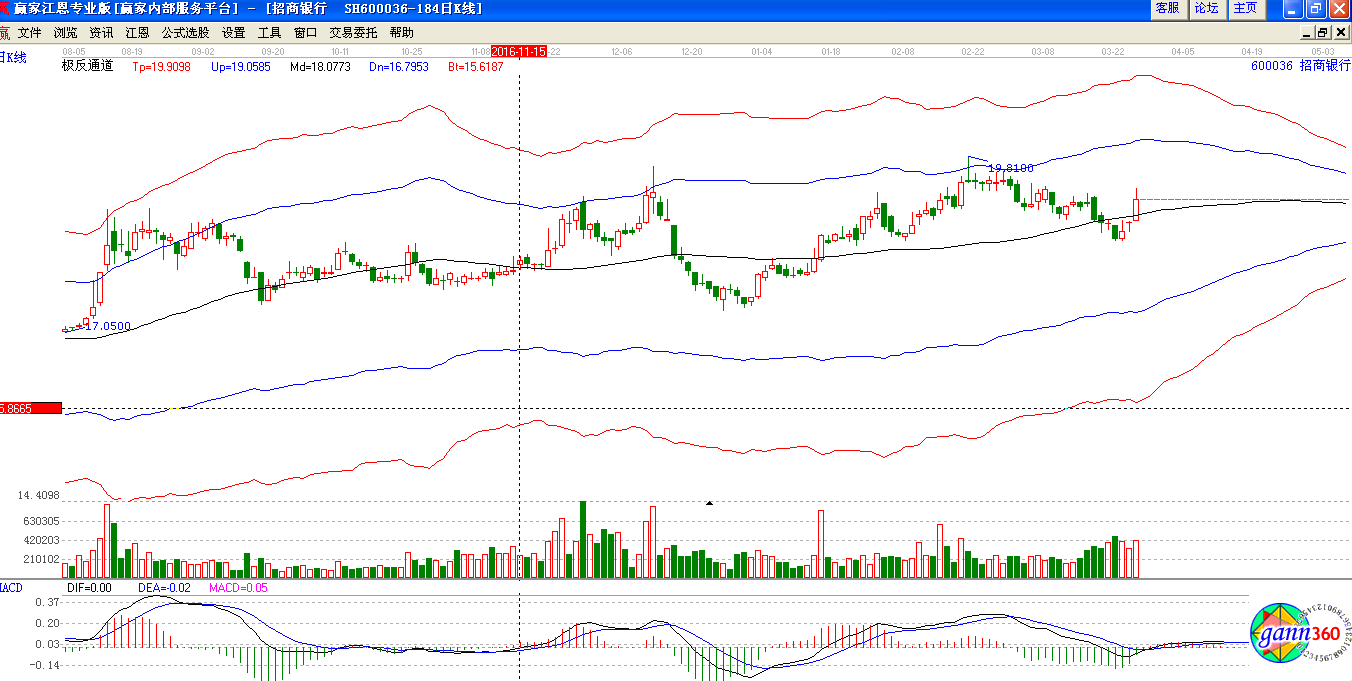Click the 14.4098 axis value
1352x681 pixels.
39,496
